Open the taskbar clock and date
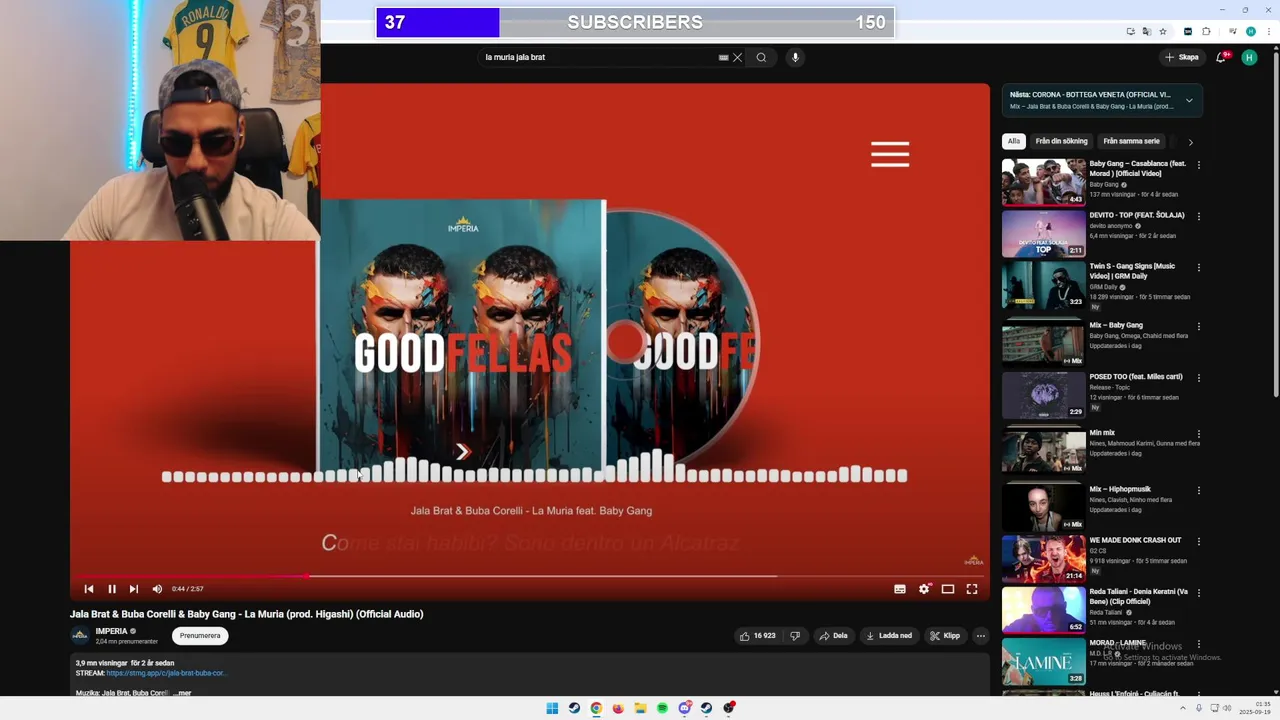Screen dimensions: 1280x720 tap(1255, 708)
